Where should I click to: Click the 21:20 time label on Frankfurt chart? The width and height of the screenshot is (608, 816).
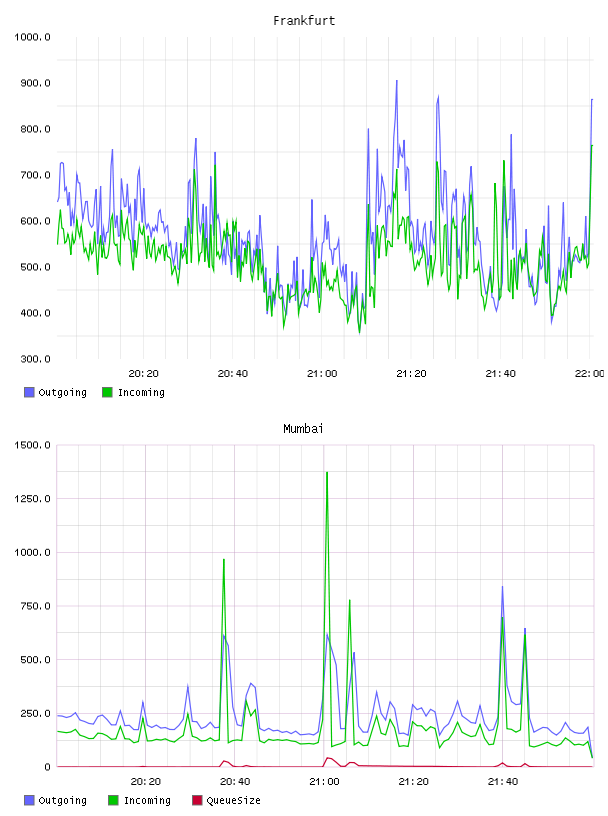411,373
